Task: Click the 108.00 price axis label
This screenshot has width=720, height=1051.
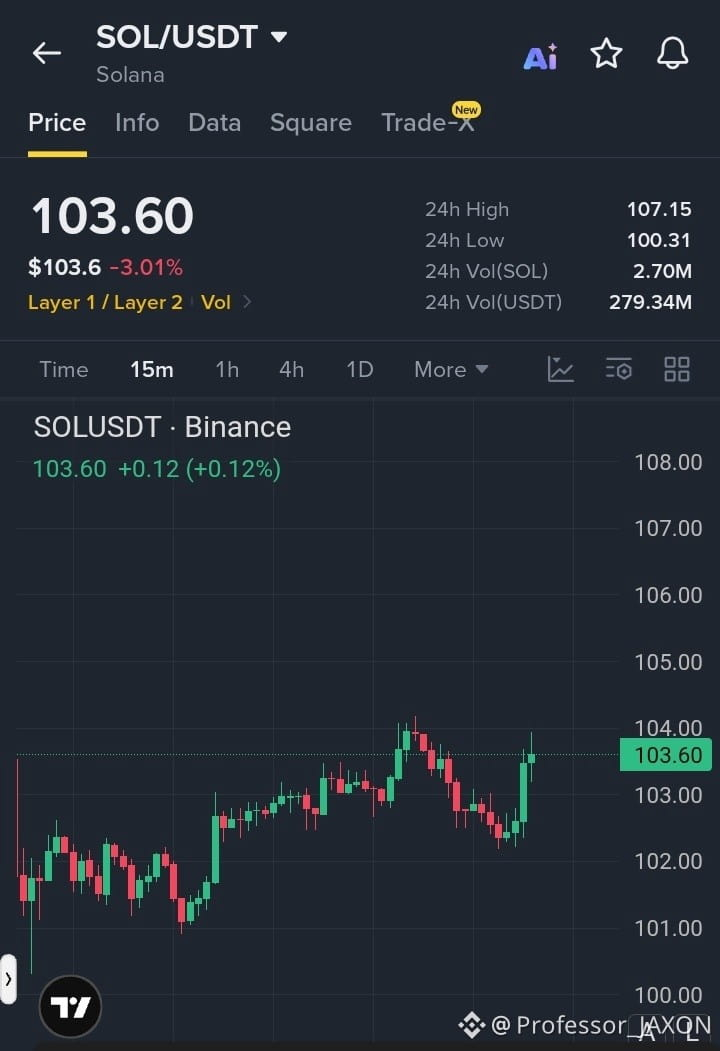Action: pos(668,462)
